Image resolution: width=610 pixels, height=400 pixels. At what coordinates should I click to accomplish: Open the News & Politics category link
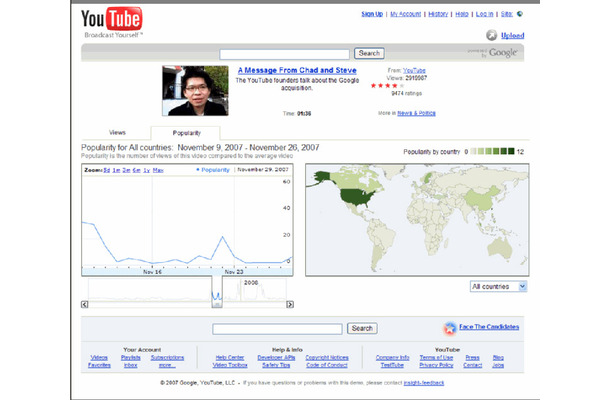point(416,113)
